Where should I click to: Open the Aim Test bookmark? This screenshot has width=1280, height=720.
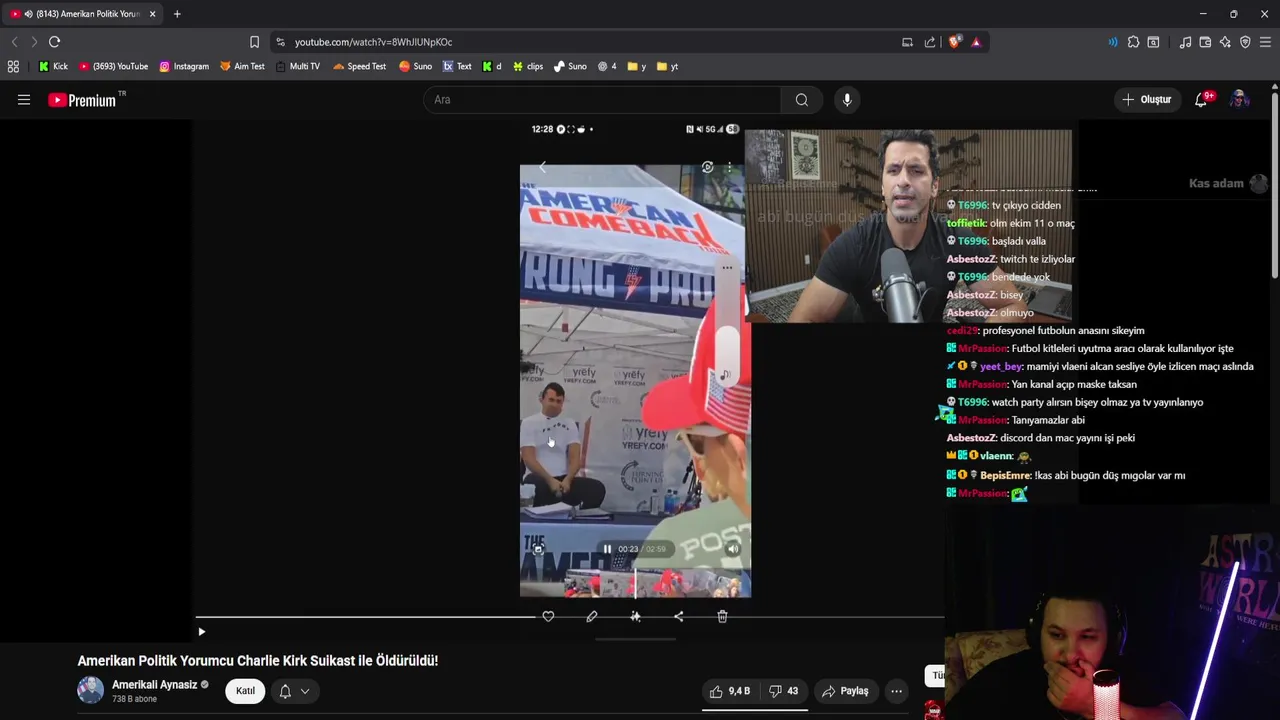point(242,66)
